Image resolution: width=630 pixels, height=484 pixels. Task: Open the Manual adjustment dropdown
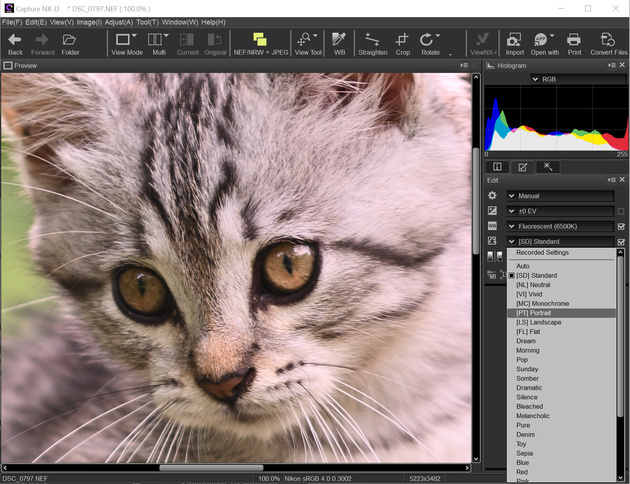click(512, 196)
